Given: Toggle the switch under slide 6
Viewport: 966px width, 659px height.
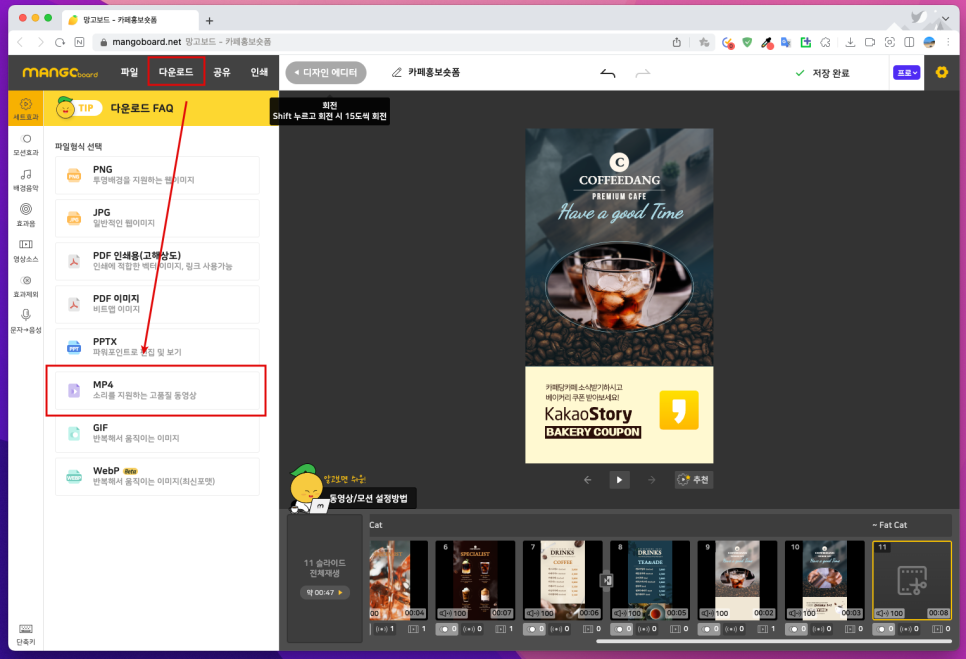Looking at the screenshot, I should (447, 629).
